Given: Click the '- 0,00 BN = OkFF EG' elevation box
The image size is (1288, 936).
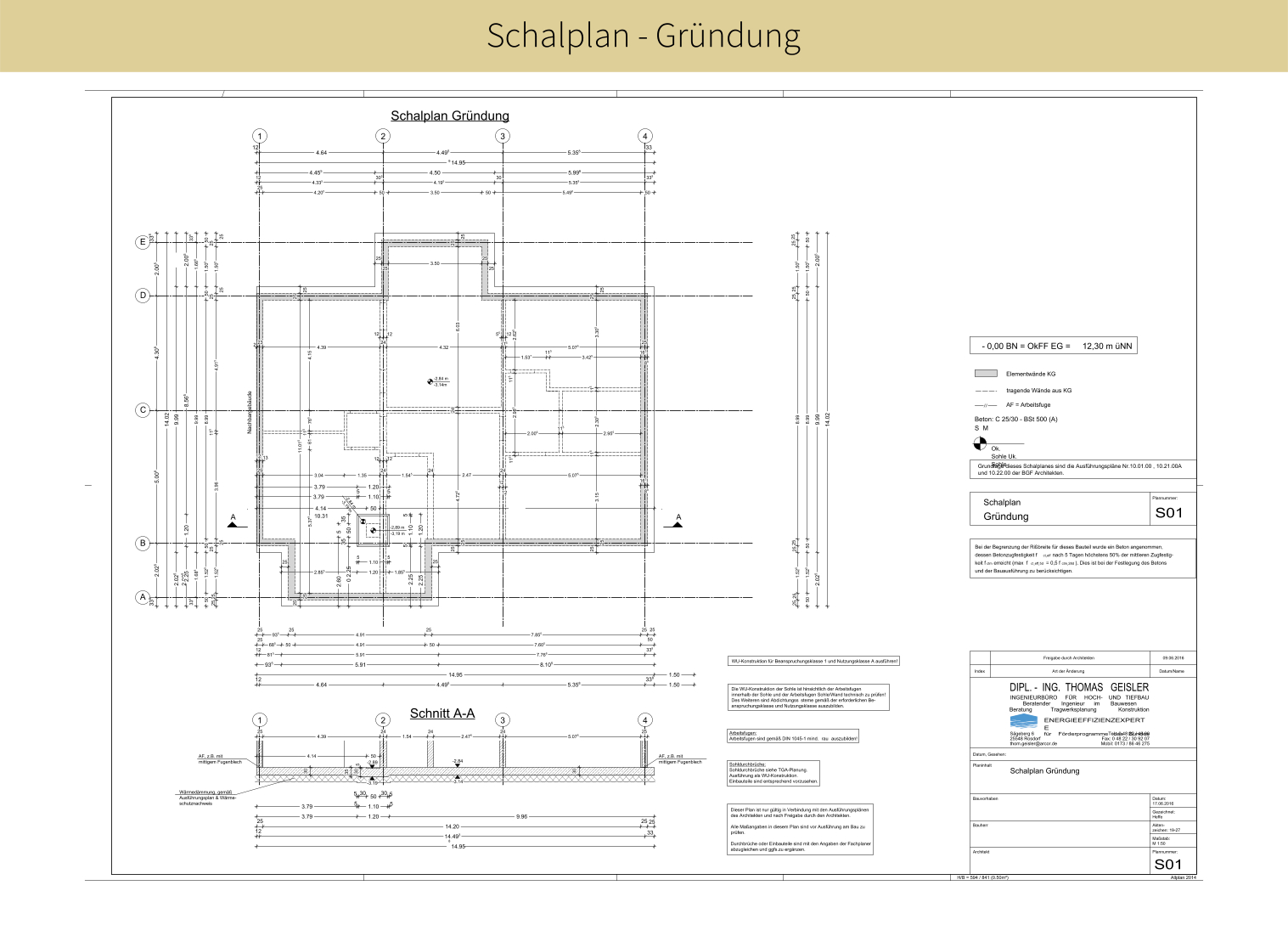Looking at the screenshot, I should tap(1053, 346).
